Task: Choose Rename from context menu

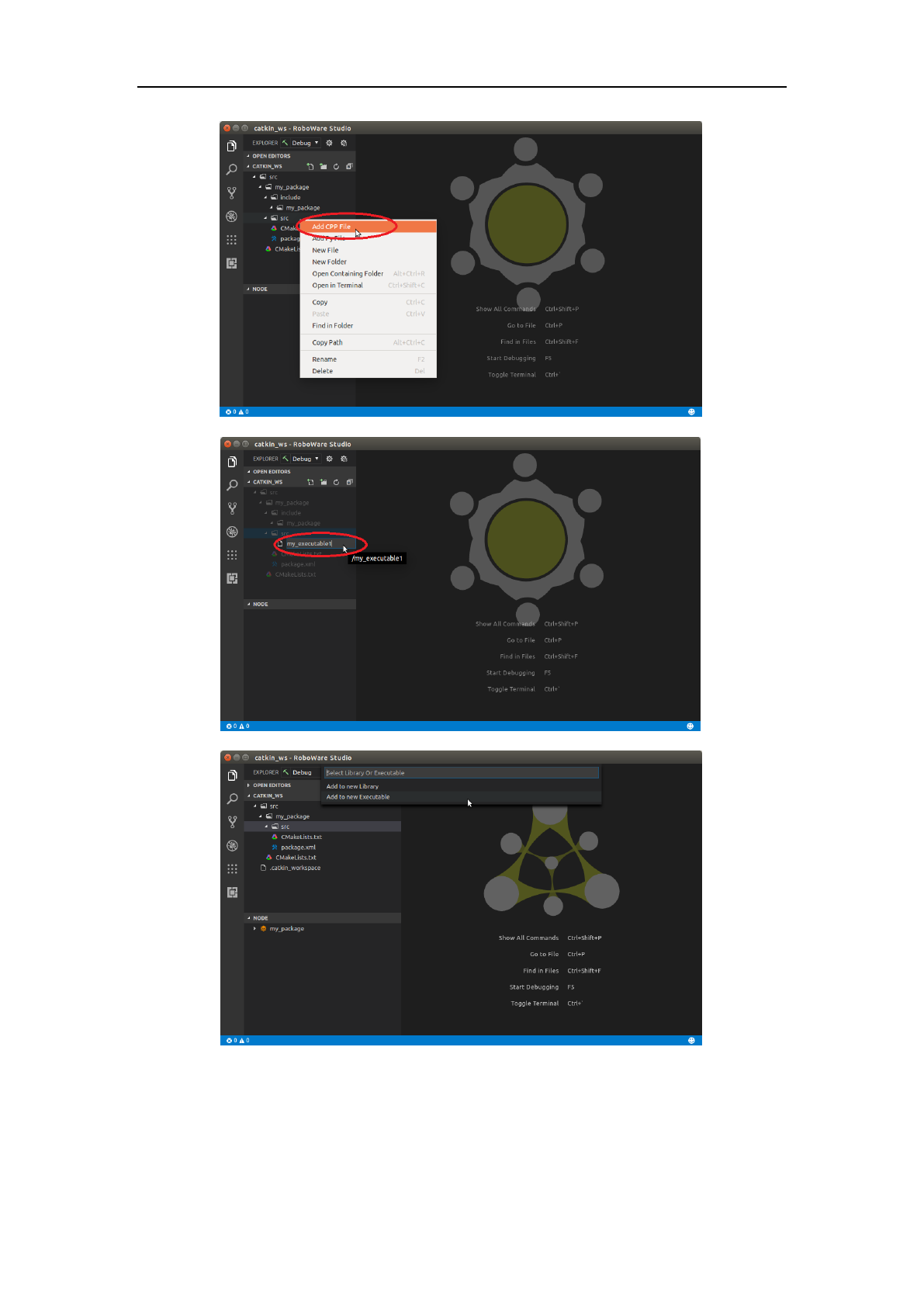Action: (369, 359)
